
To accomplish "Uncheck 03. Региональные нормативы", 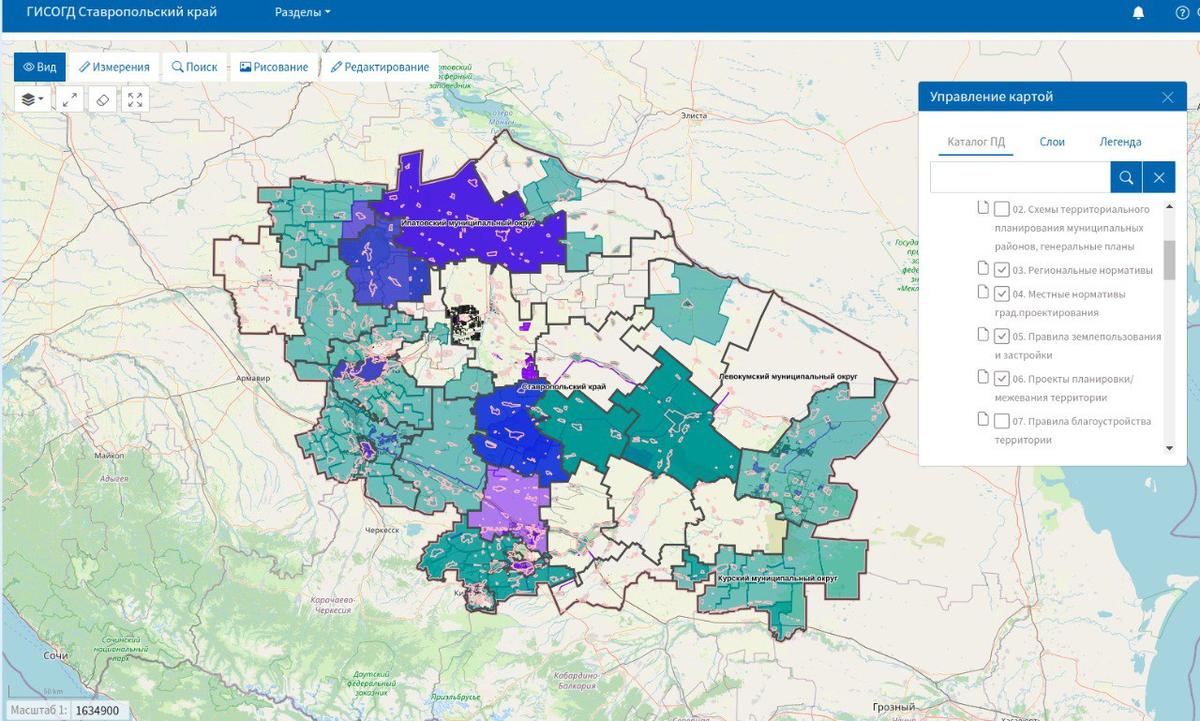I will (x=1002, y=269).
